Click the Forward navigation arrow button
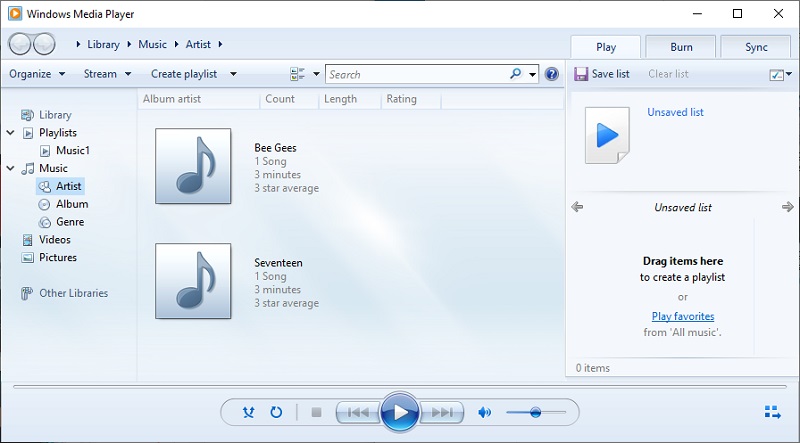The image size is (800, 443). [44, 44]
